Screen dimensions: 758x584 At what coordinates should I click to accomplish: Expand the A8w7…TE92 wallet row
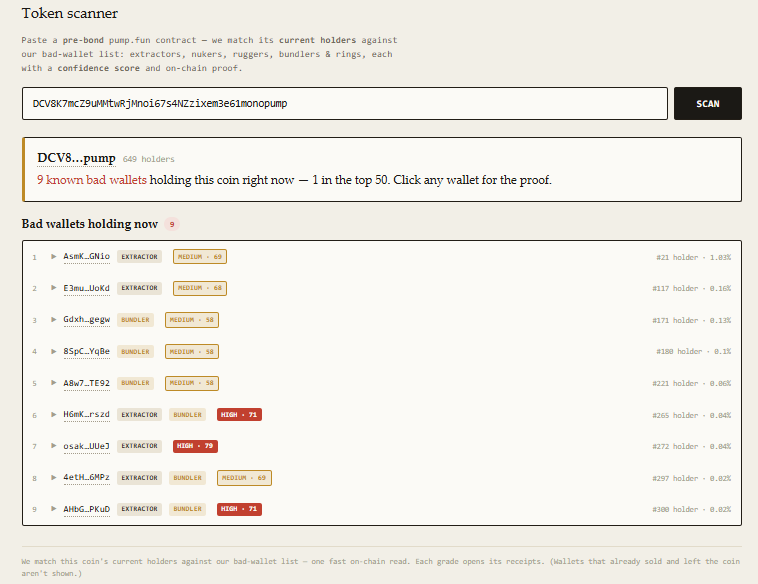[54, 383]
